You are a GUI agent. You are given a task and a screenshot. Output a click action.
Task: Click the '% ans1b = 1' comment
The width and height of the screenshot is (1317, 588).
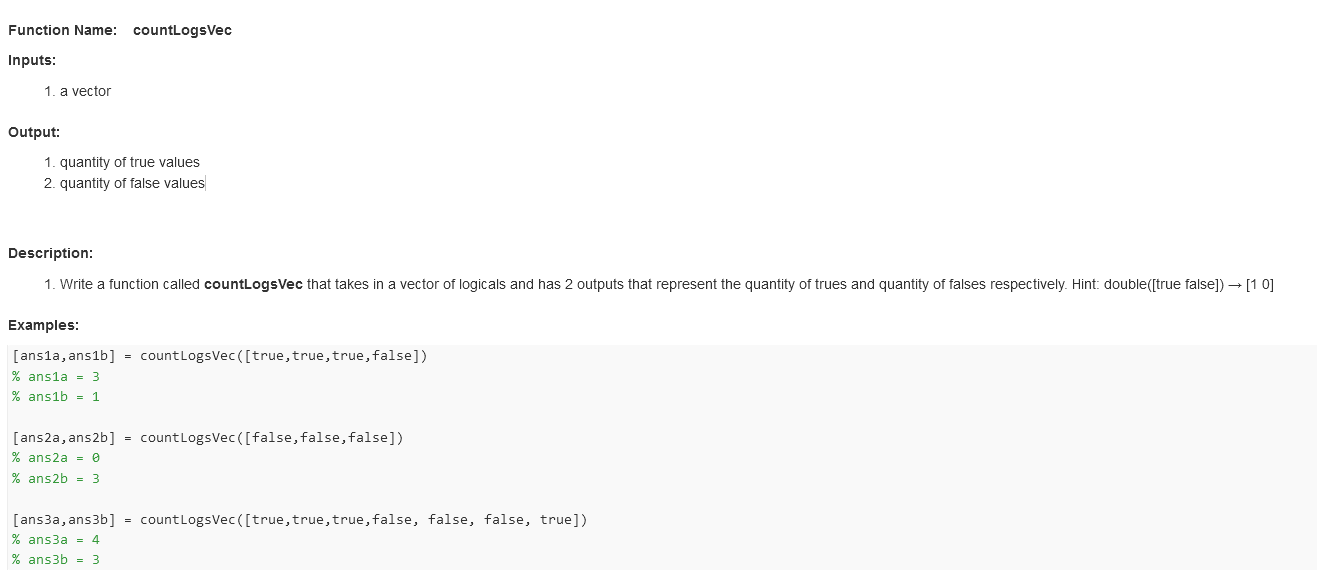[x=56, y=397]
